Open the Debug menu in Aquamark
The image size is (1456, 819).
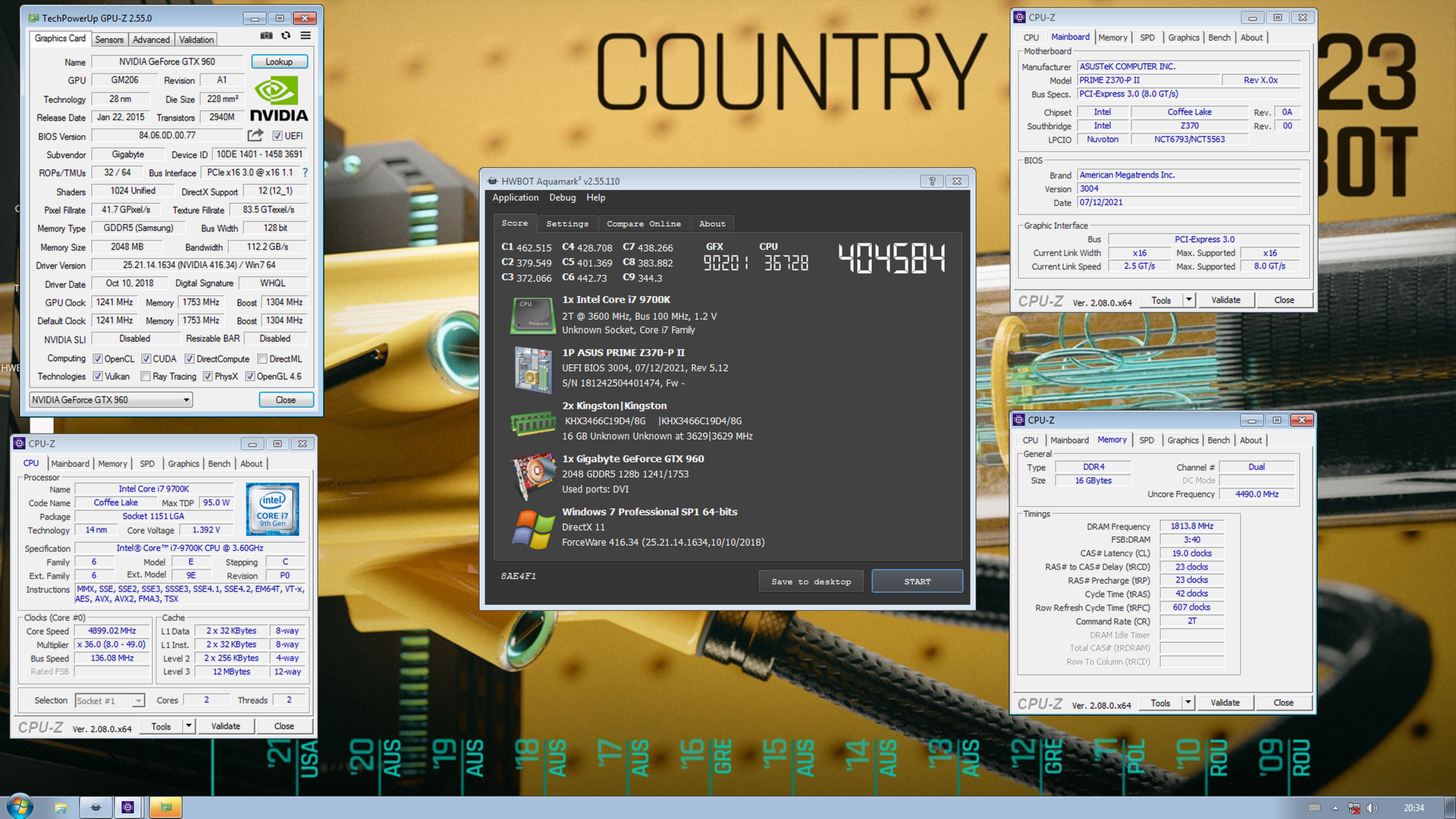click(562, 198)
